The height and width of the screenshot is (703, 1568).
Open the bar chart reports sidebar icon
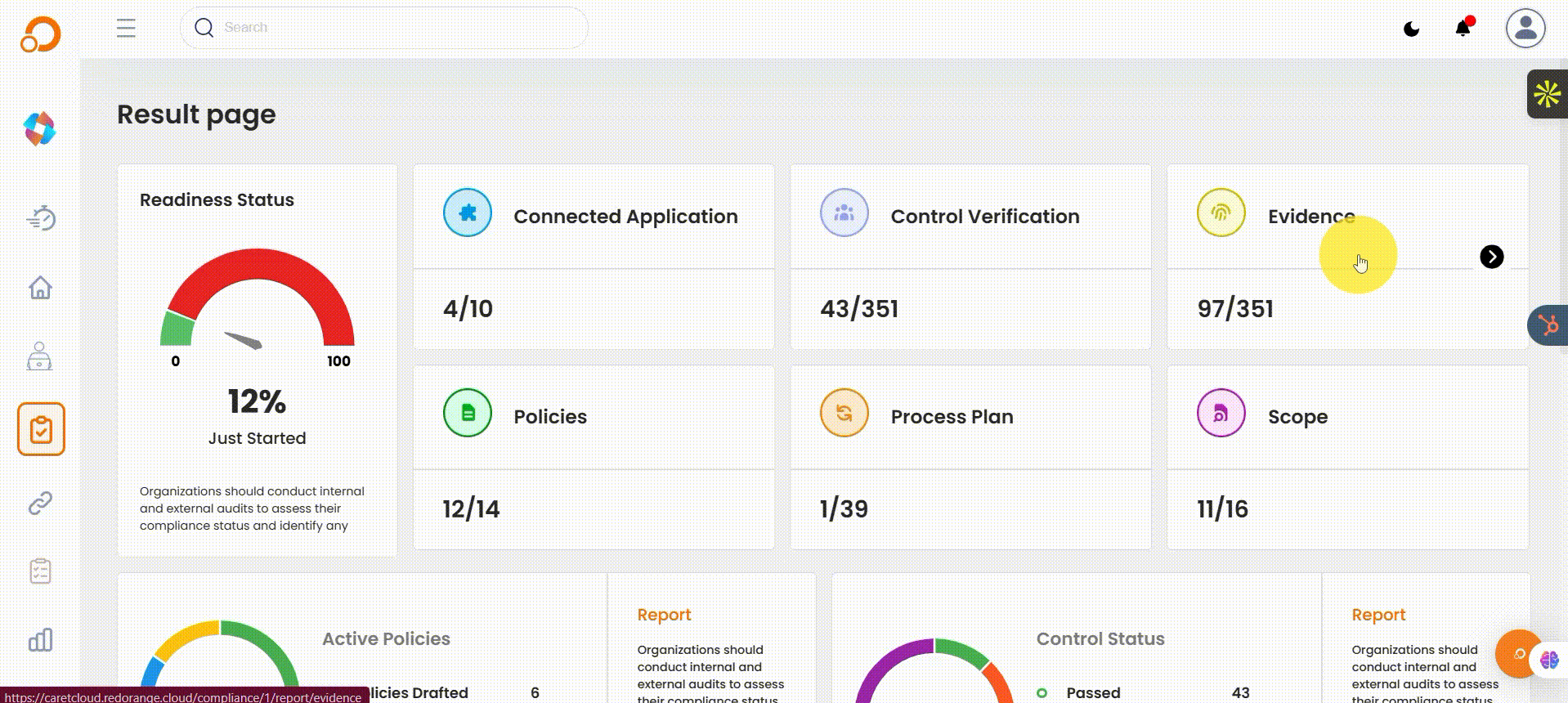click(x=40, y=639)
